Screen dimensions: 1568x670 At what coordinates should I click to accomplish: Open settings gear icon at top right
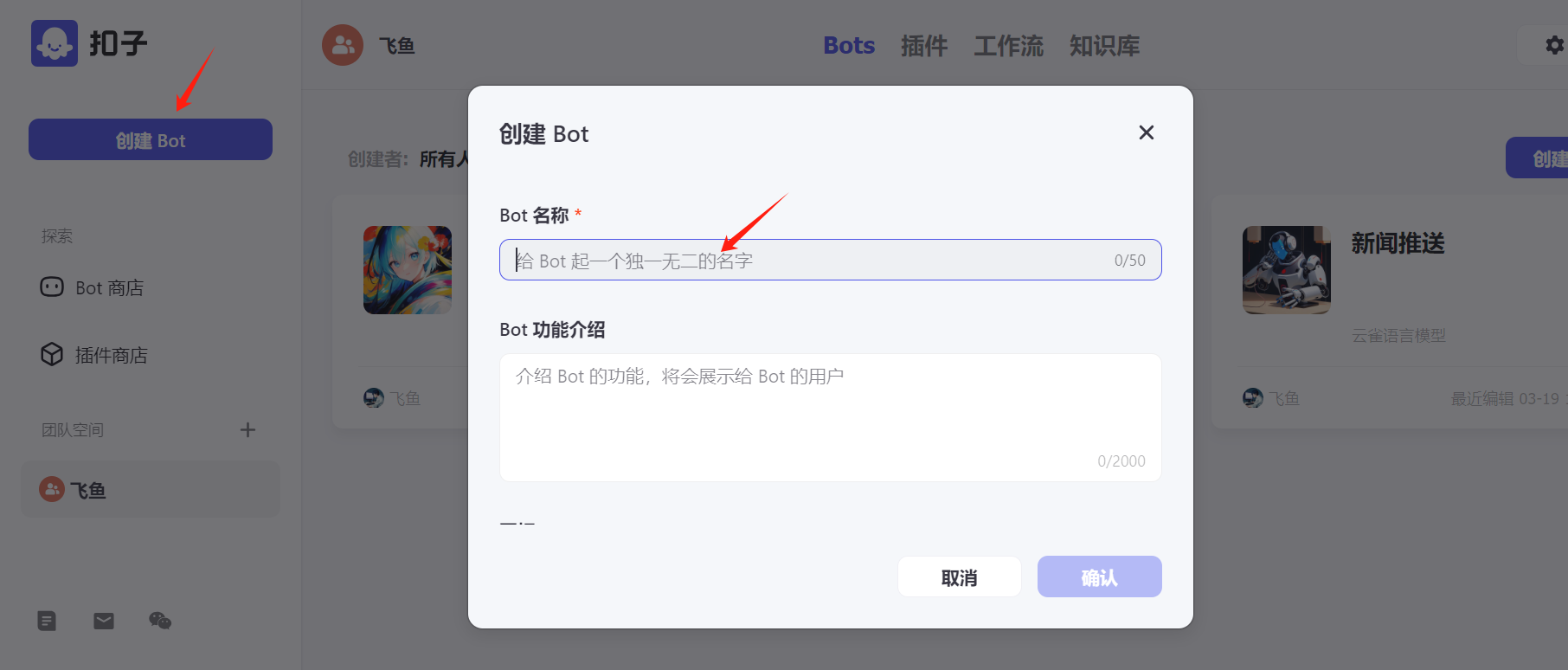(x=1554, y=45)
